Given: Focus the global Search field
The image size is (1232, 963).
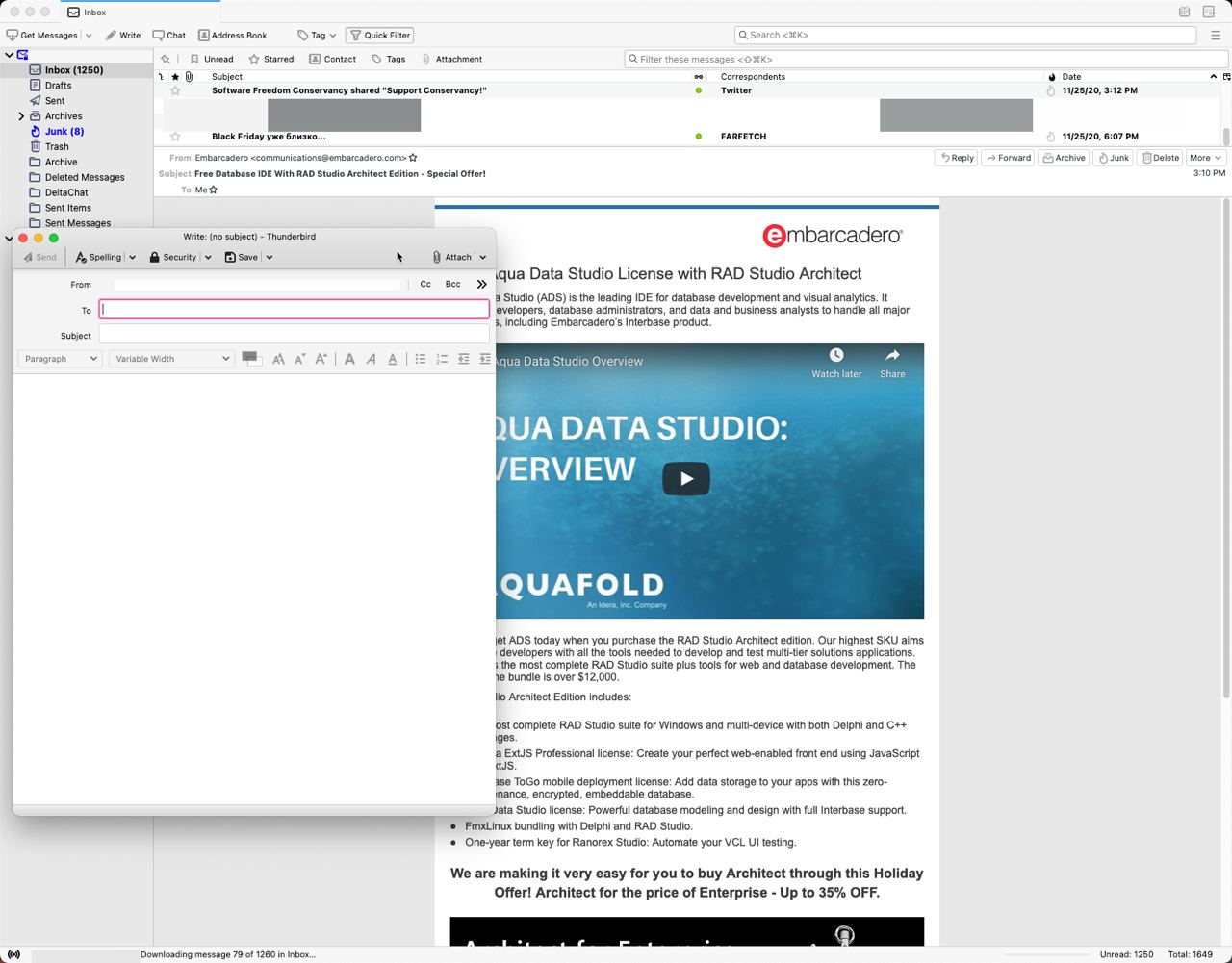Looking at the screenshot, I should pyautogui.click(x=964, y=35).
